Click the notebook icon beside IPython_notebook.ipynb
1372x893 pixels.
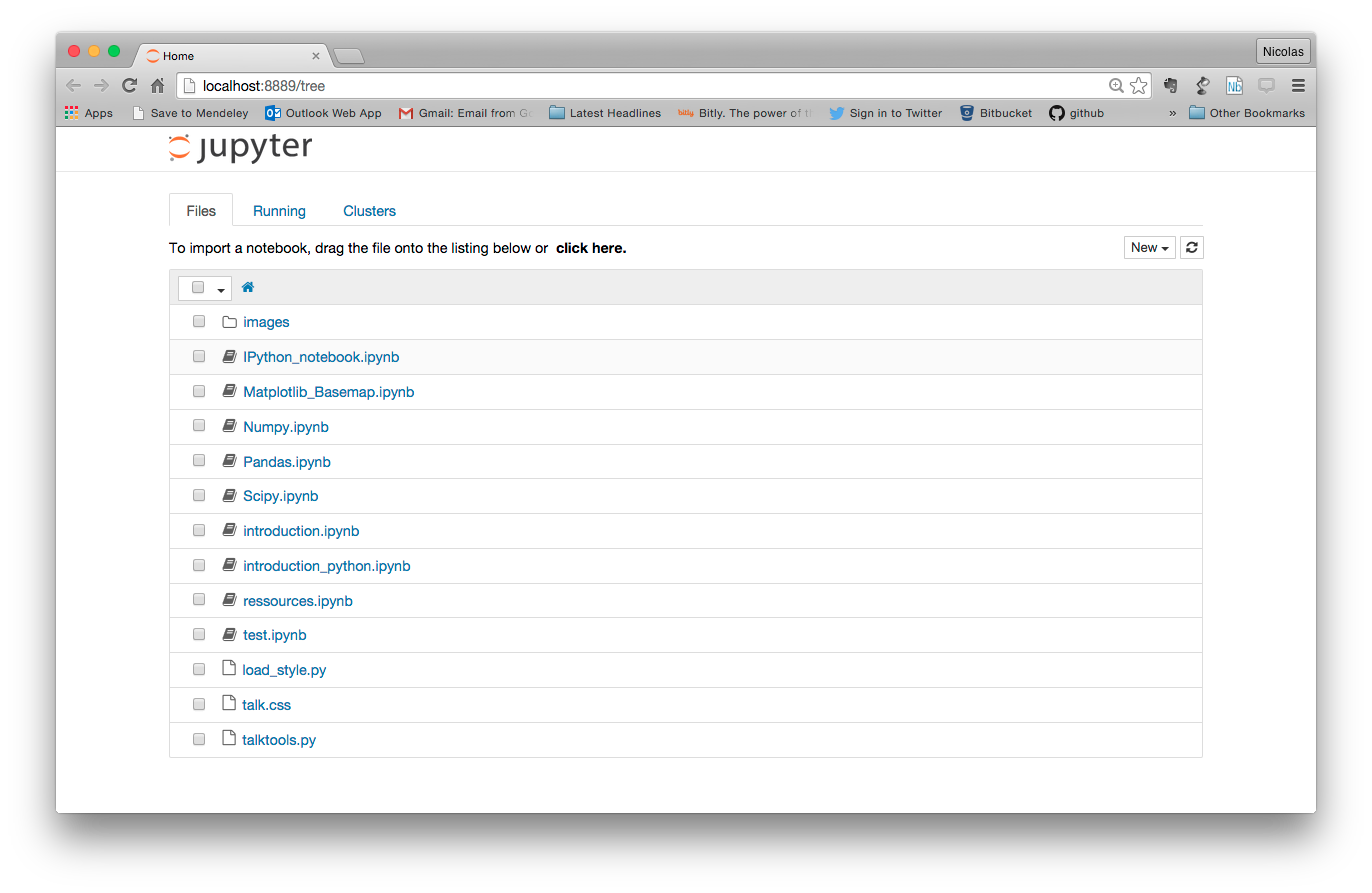coord(229,356)
